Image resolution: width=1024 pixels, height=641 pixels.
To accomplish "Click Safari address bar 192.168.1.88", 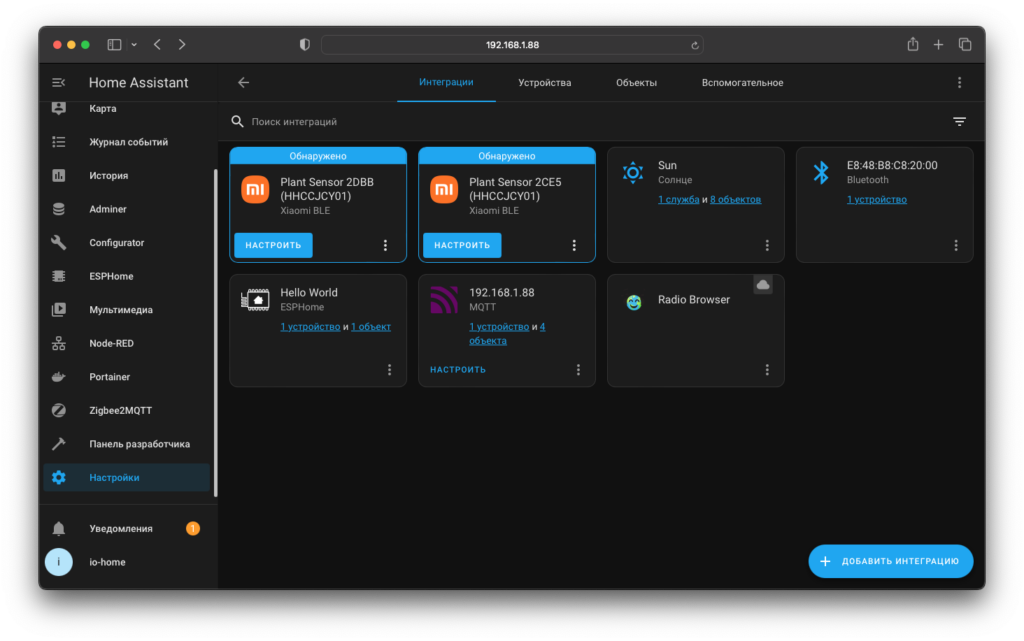I will [x=512, y=45].
